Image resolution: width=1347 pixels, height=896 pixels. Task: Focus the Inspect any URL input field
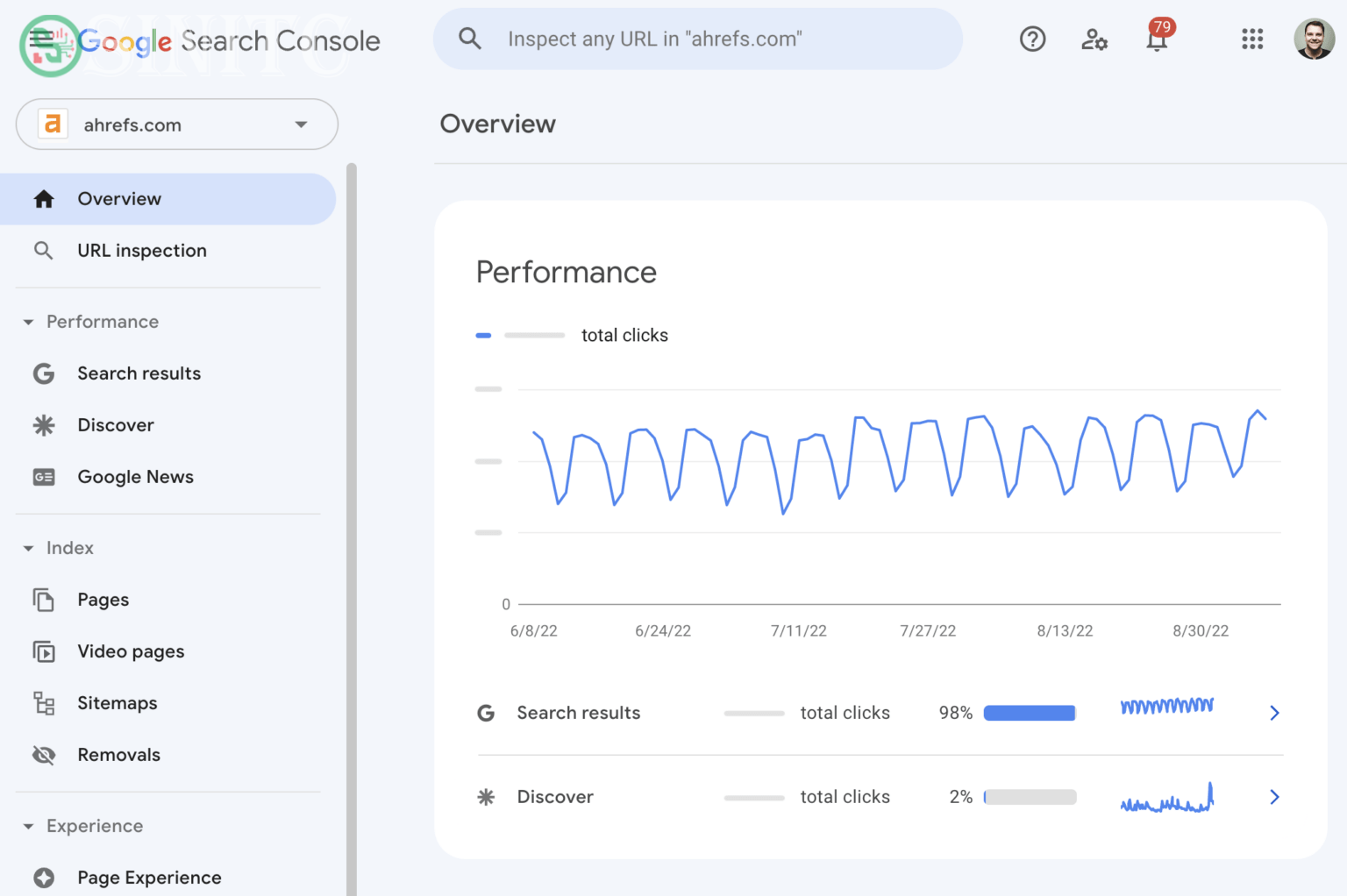click(x=697, y=39)
